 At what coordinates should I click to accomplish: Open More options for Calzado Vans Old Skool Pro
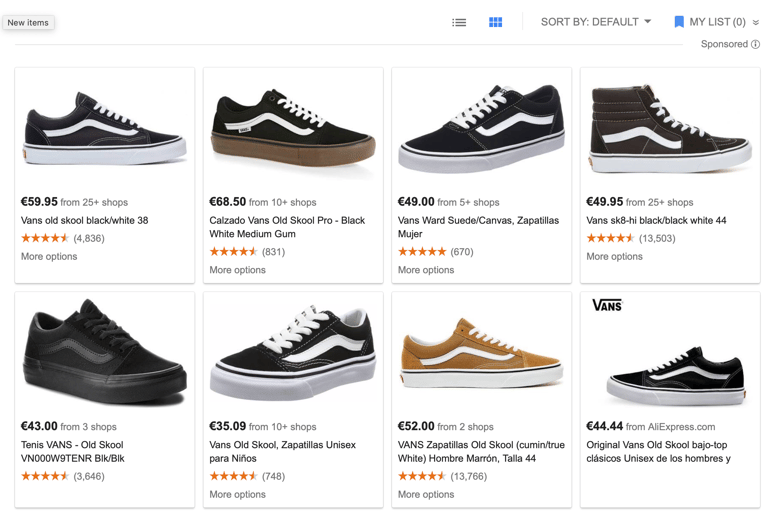[x=237, y=270]
